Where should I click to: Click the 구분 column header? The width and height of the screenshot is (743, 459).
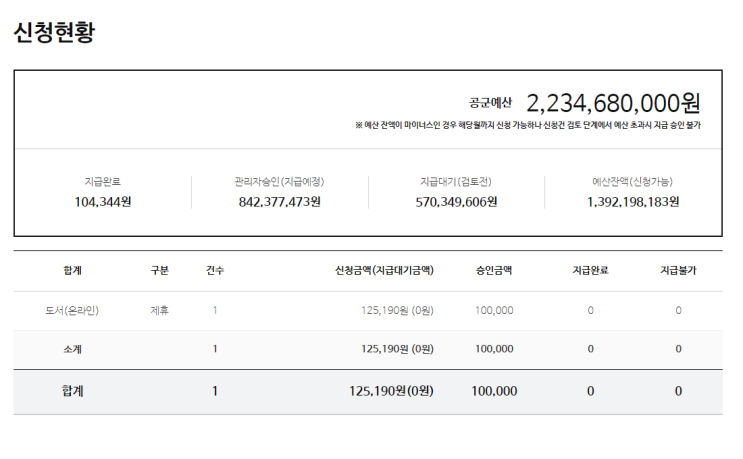pyautogui.click(x=159, y=270)
